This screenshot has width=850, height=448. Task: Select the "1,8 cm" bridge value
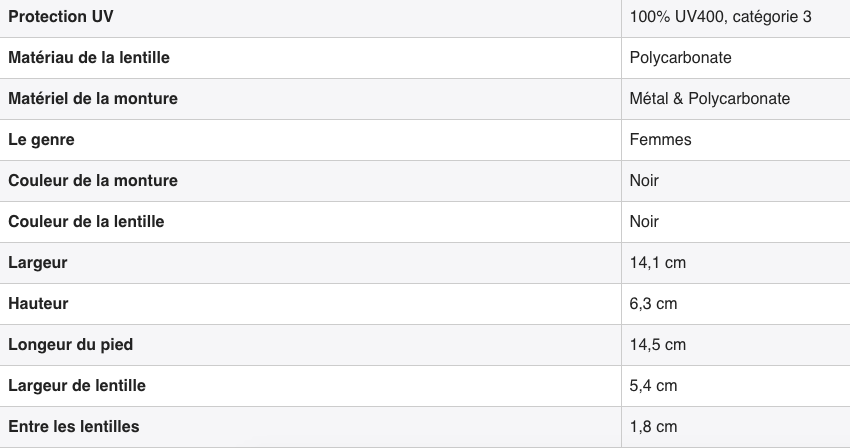click(x=653, y=427)
